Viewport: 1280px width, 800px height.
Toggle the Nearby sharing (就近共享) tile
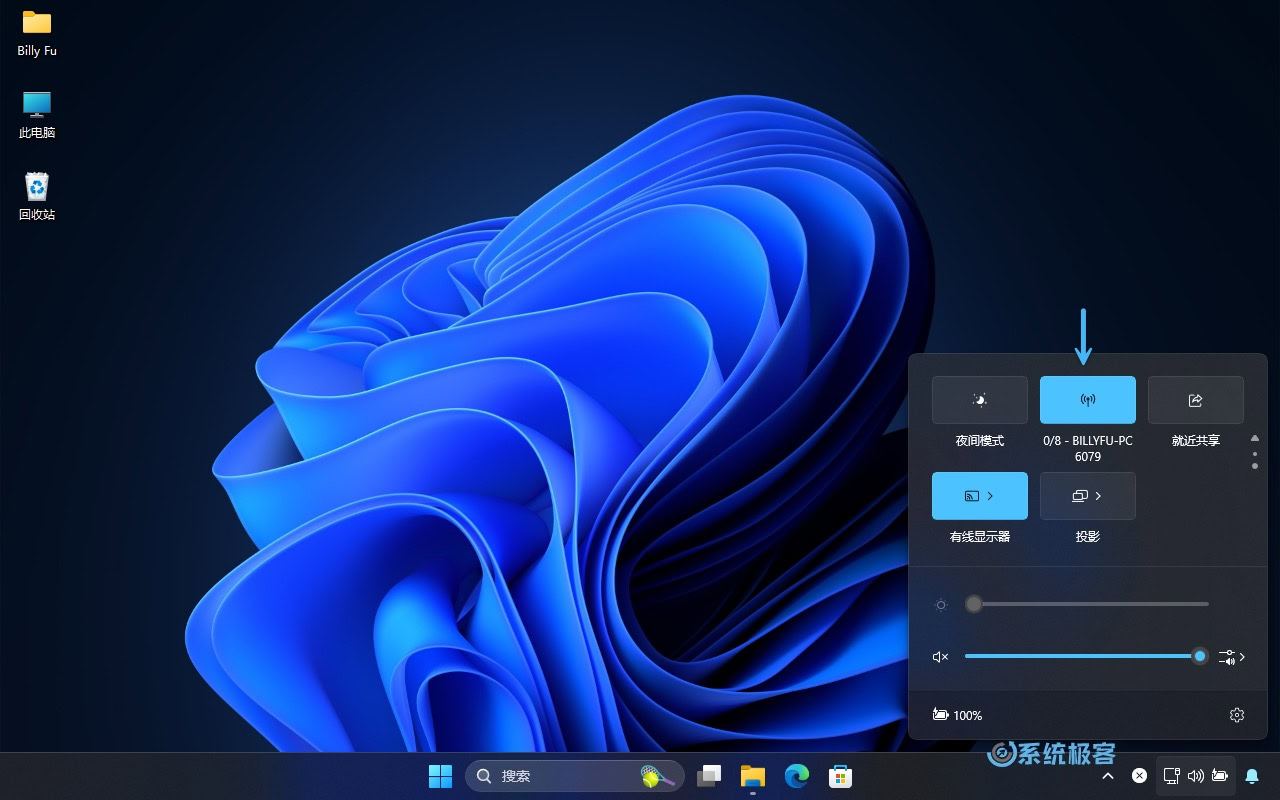coord(1196,400)
